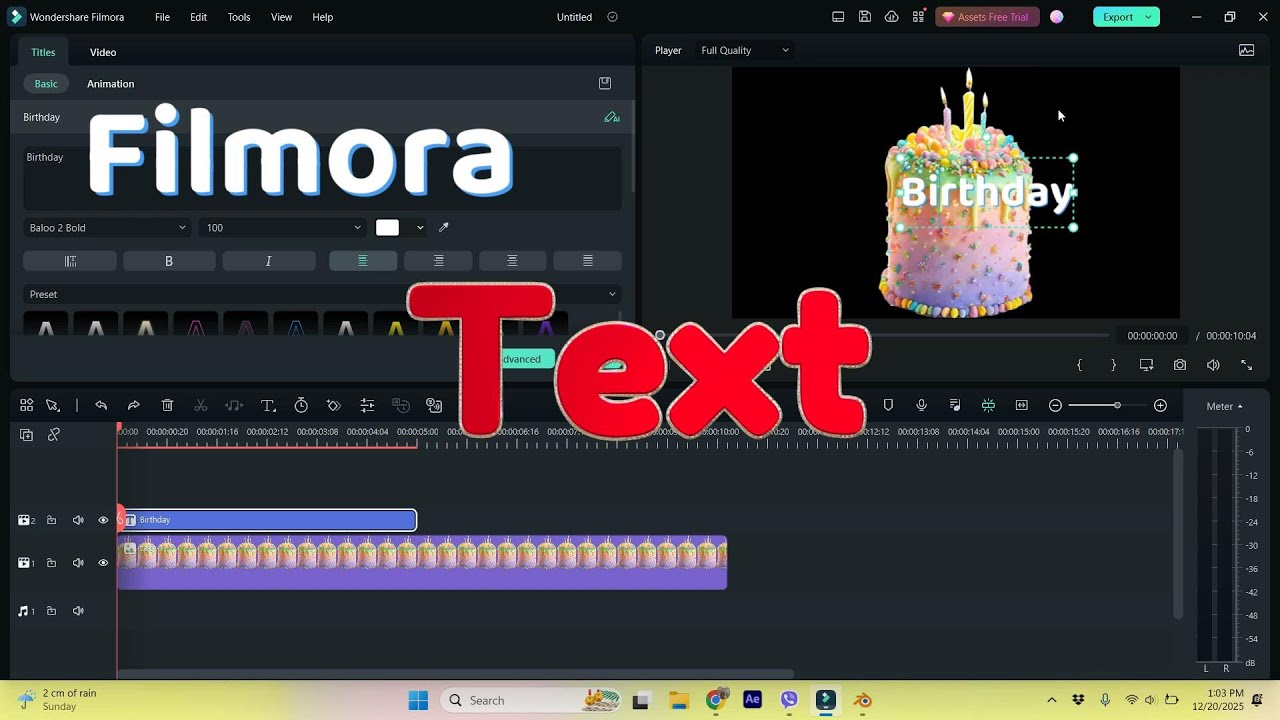
Task: Adjust the timeline zoom slider handle
Action: [x=1117, y=405]
